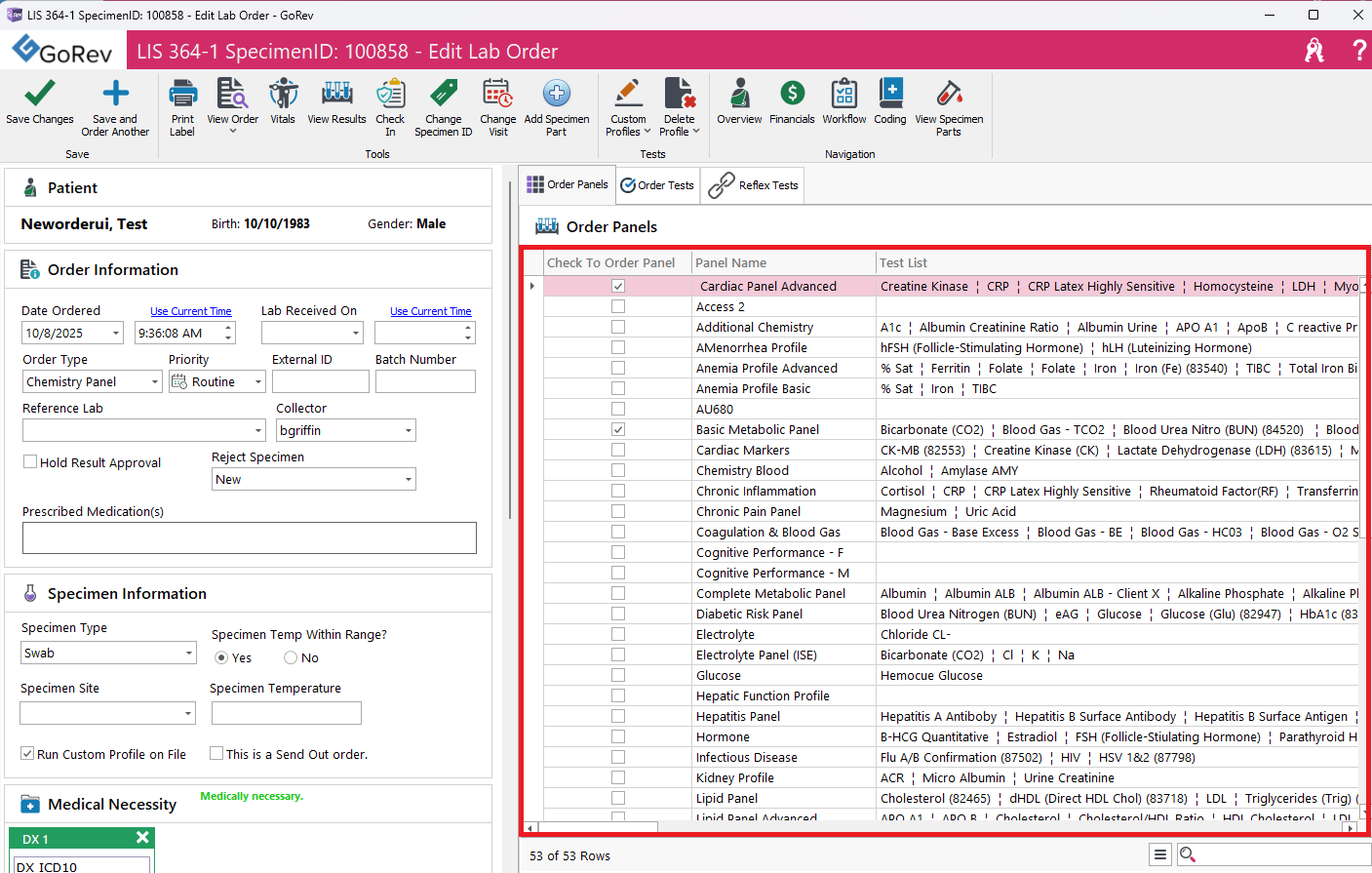Click the Save Changes checkmark icon
Viewport: 1372px width, 873px height.
click(39, 95)
